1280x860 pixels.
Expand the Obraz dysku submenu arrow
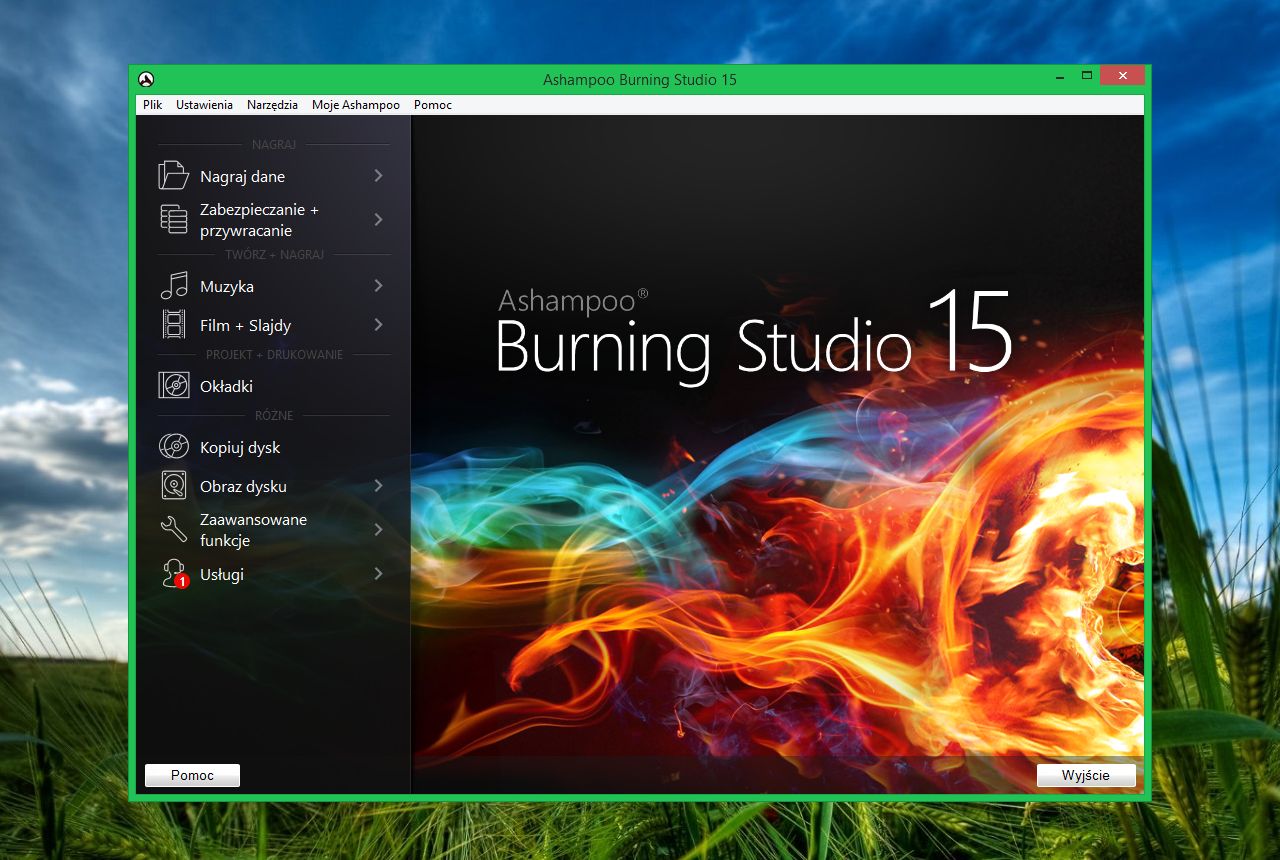tap(378, 486)
